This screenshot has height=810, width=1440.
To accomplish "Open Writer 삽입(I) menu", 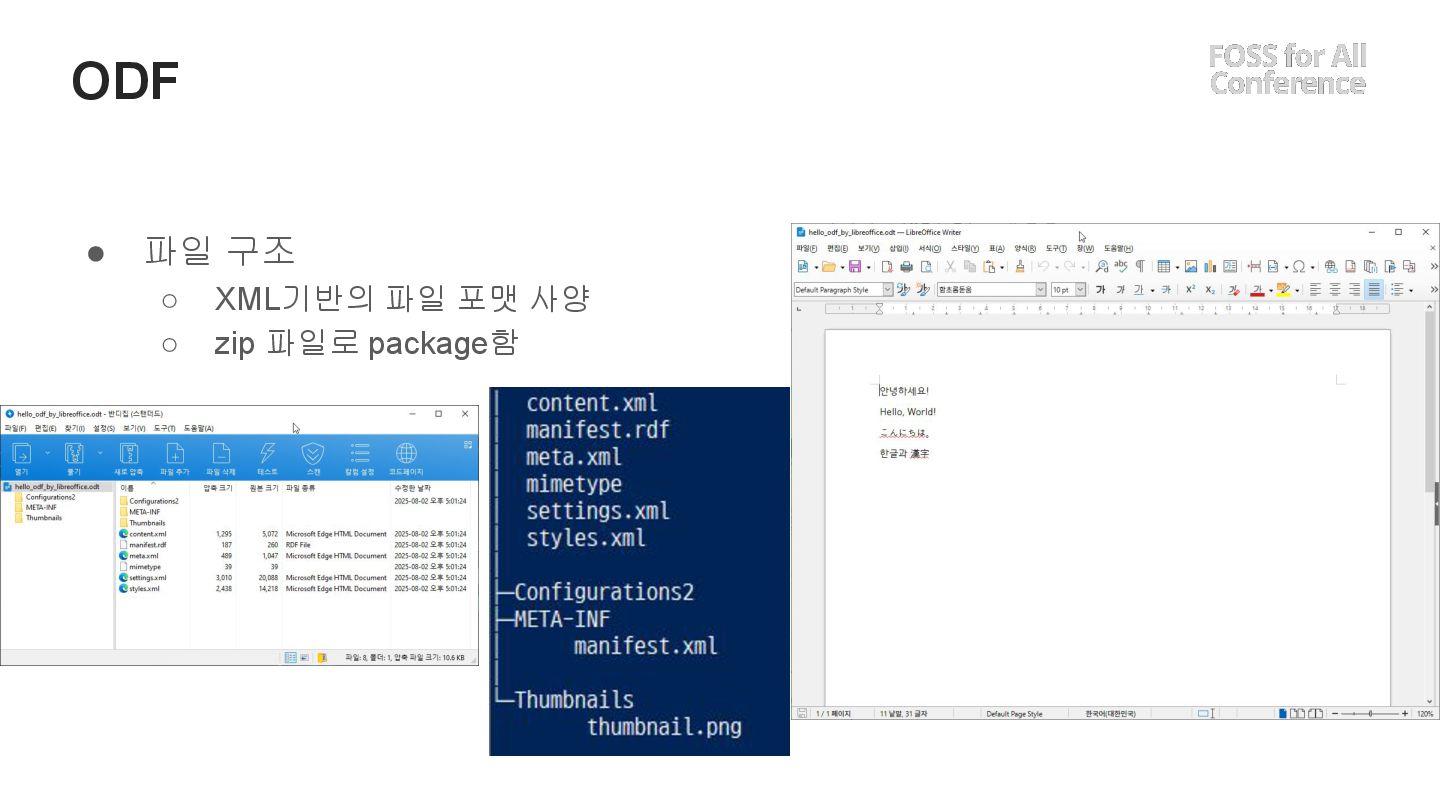I will (898, 248).
